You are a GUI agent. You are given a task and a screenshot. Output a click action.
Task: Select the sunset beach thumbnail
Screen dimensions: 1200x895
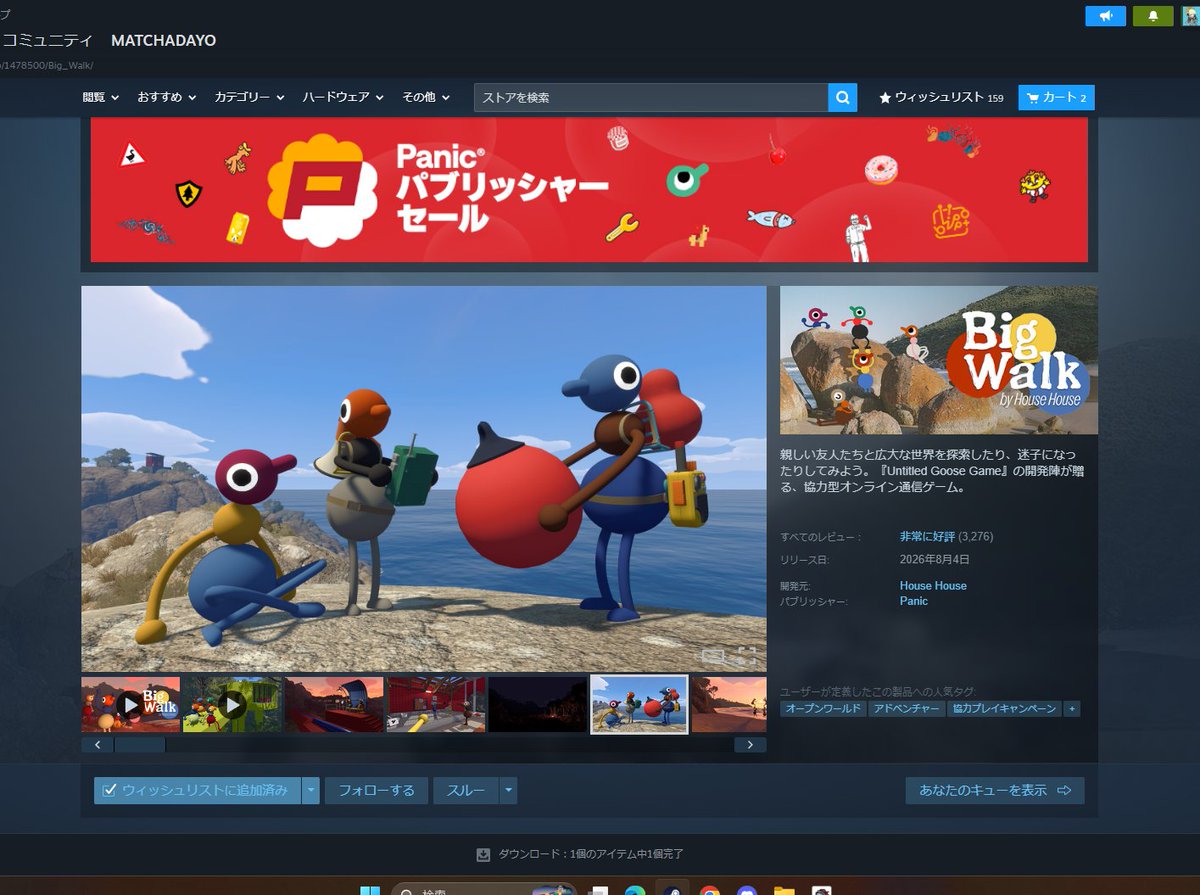pyautogui.click(x=729, y=705)
